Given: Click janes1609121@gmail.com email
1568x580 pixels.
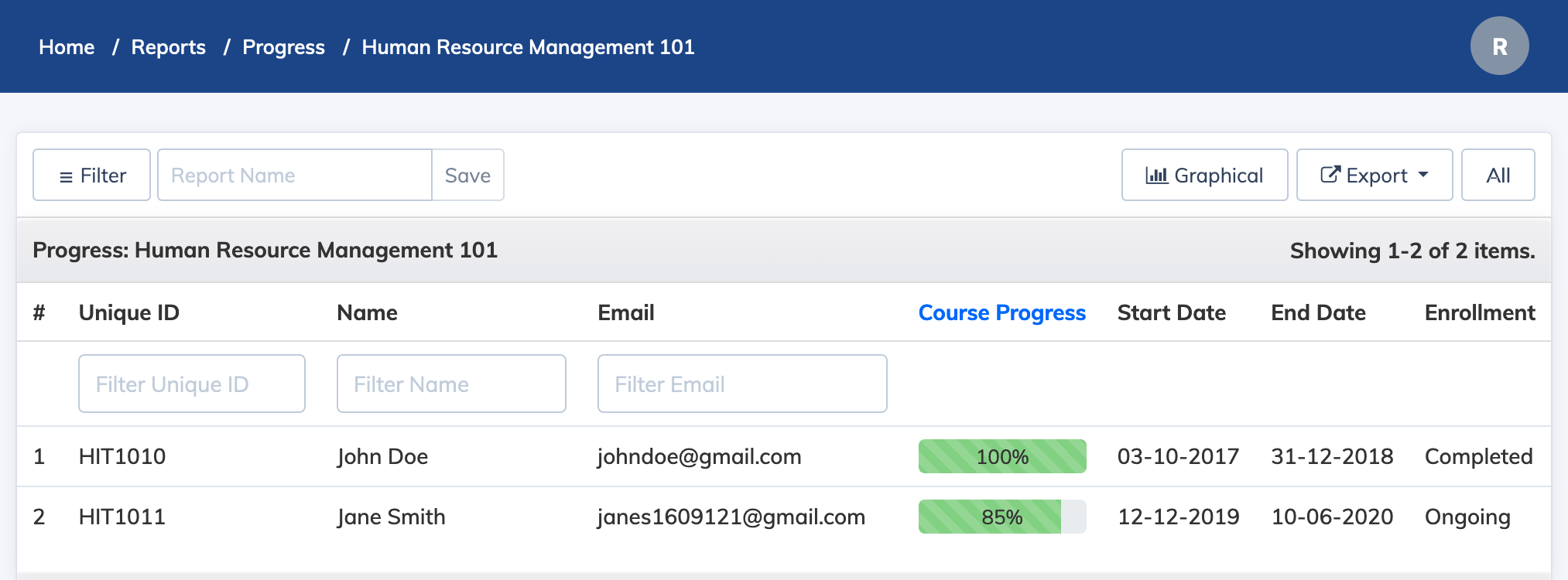Looking at the screenshot, I should 731,517.
